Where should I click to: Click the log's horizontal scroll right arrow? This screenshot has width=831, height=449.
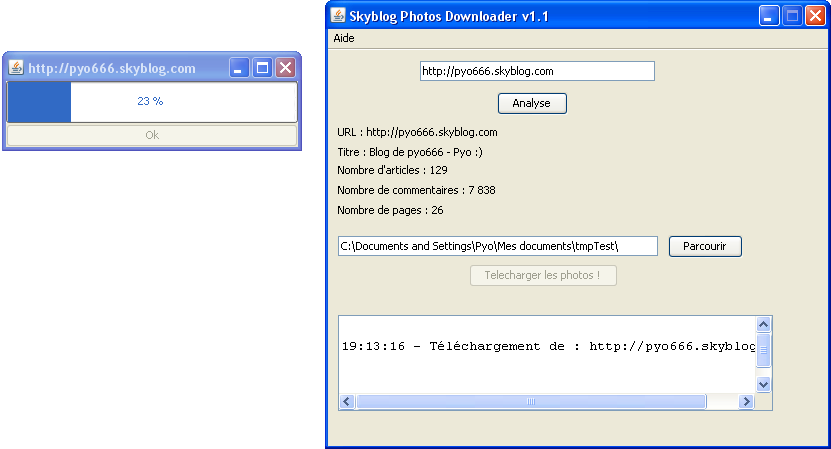pyautogui.click(x=746, y=402)
